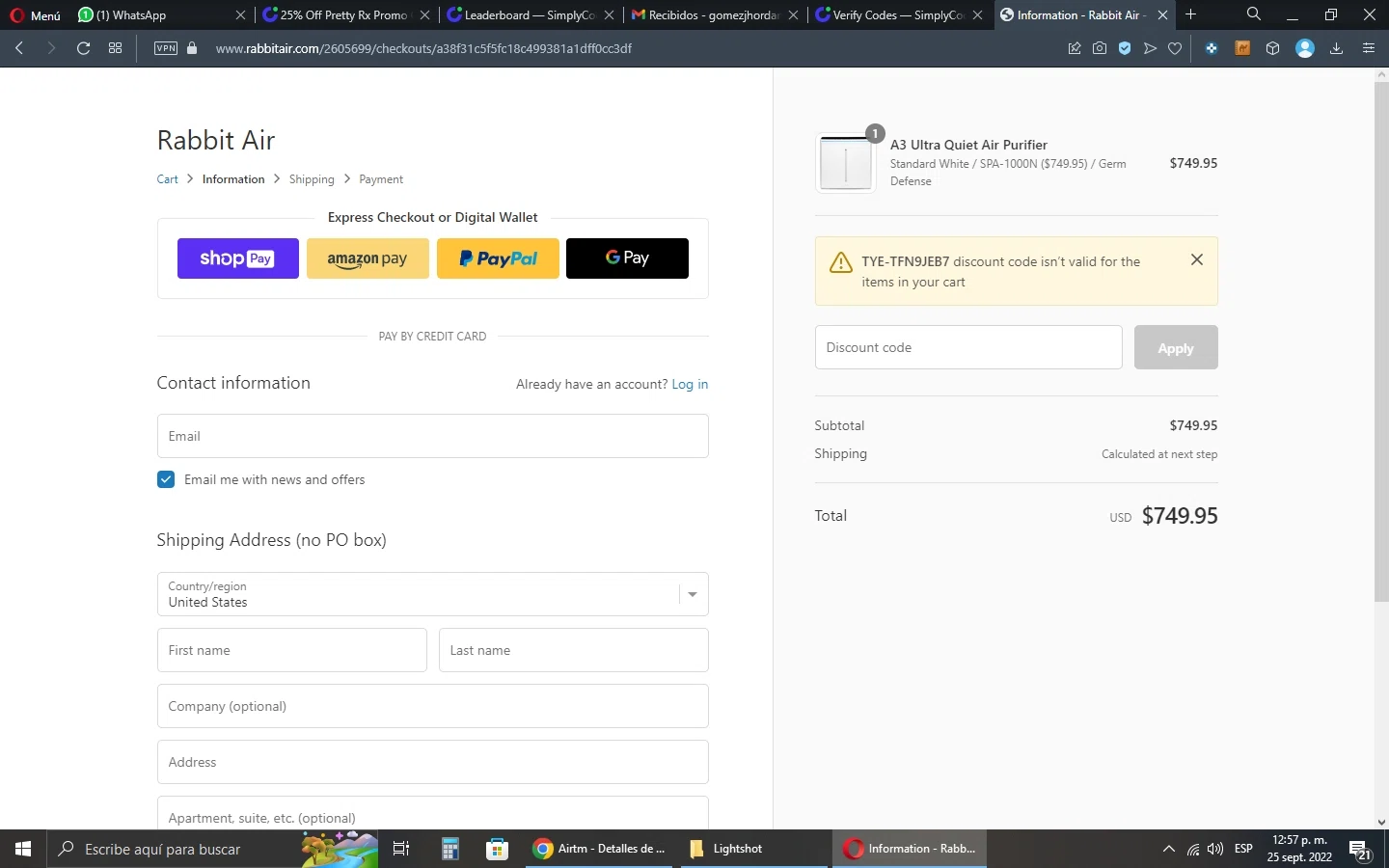Click the Apply discount button
The image size is (1389, 868).
pos(1176,347)
